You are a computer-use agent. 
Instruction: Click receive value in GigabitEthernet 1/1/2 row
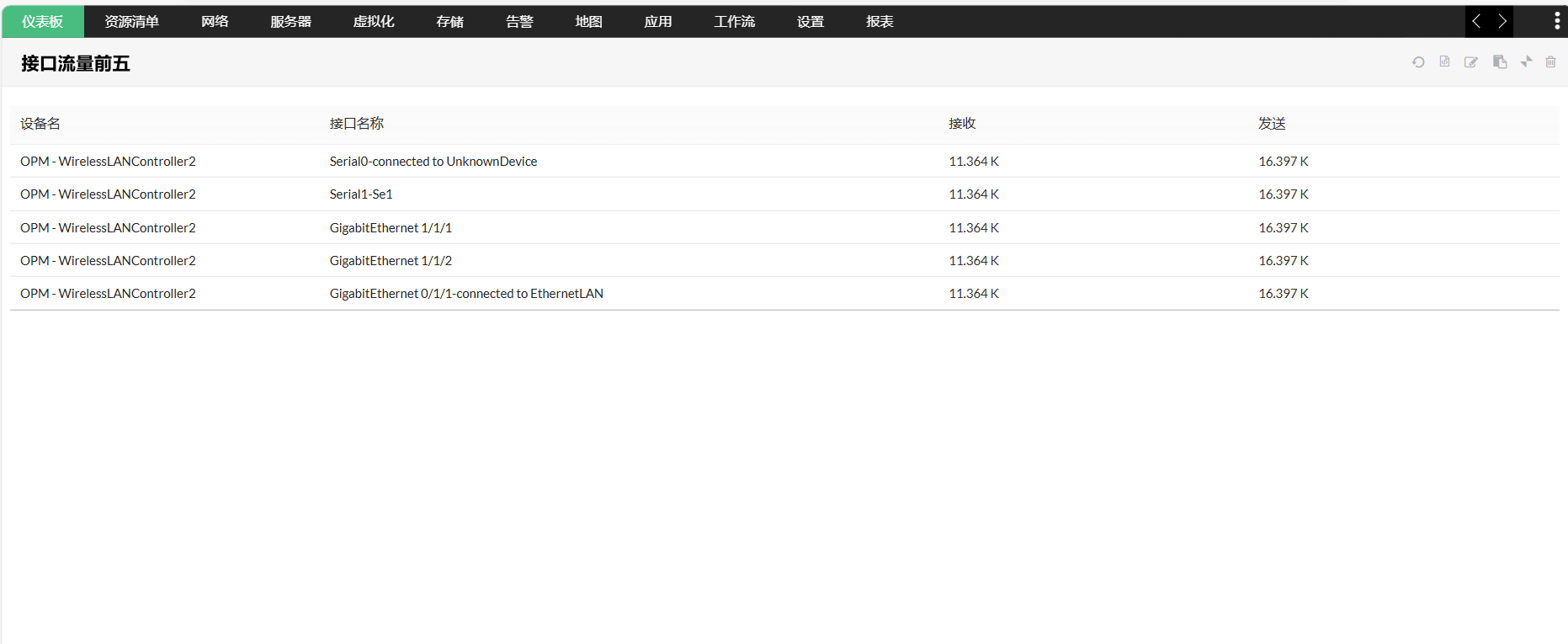pos(974,261)
